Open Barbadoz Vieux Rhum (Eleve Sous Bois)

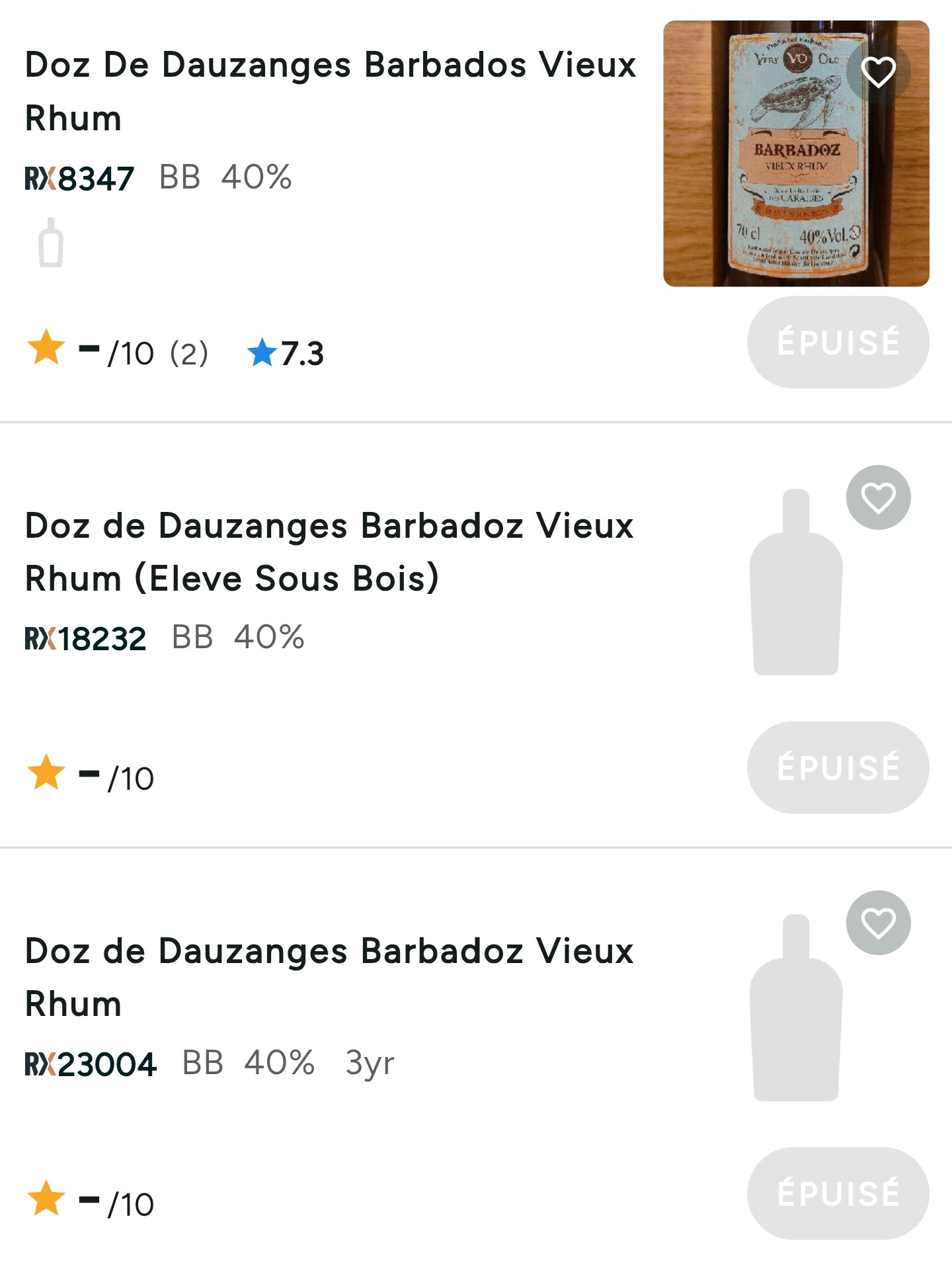[x=329, y=552]
